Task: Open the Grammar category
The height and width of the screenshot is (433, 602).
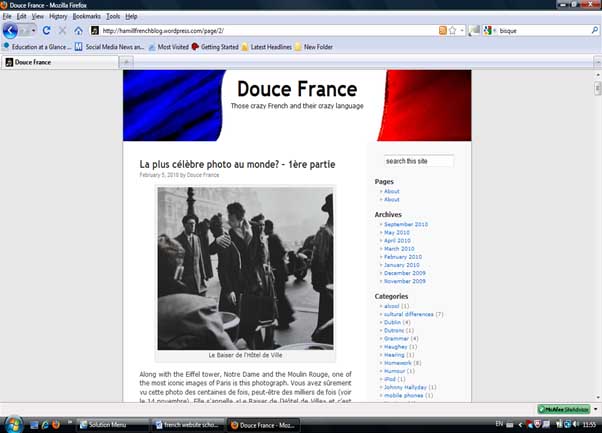Action: [396, 339]
